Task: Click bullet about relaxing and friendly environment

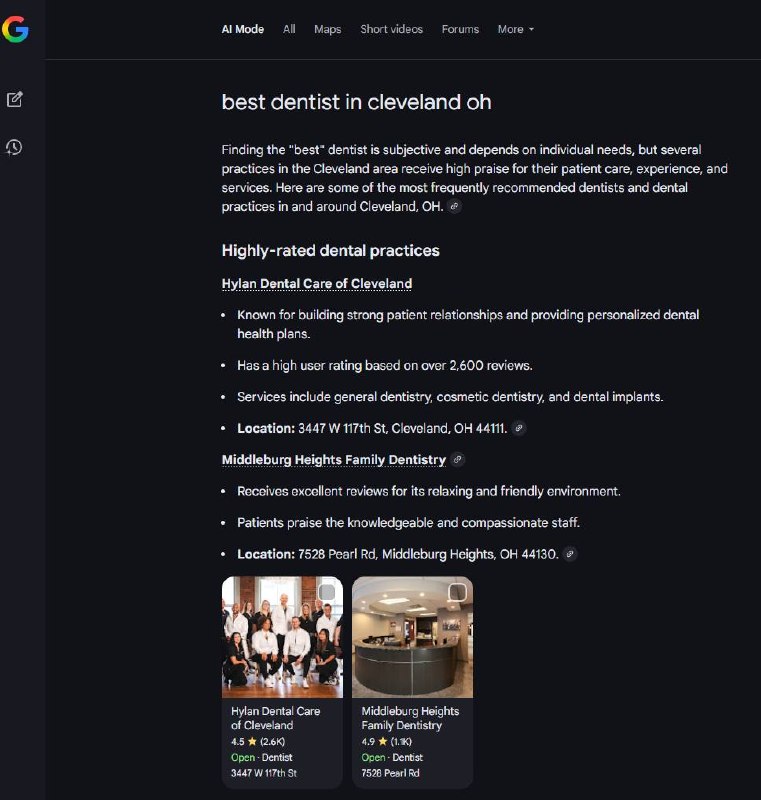Action: pos(428,491)
